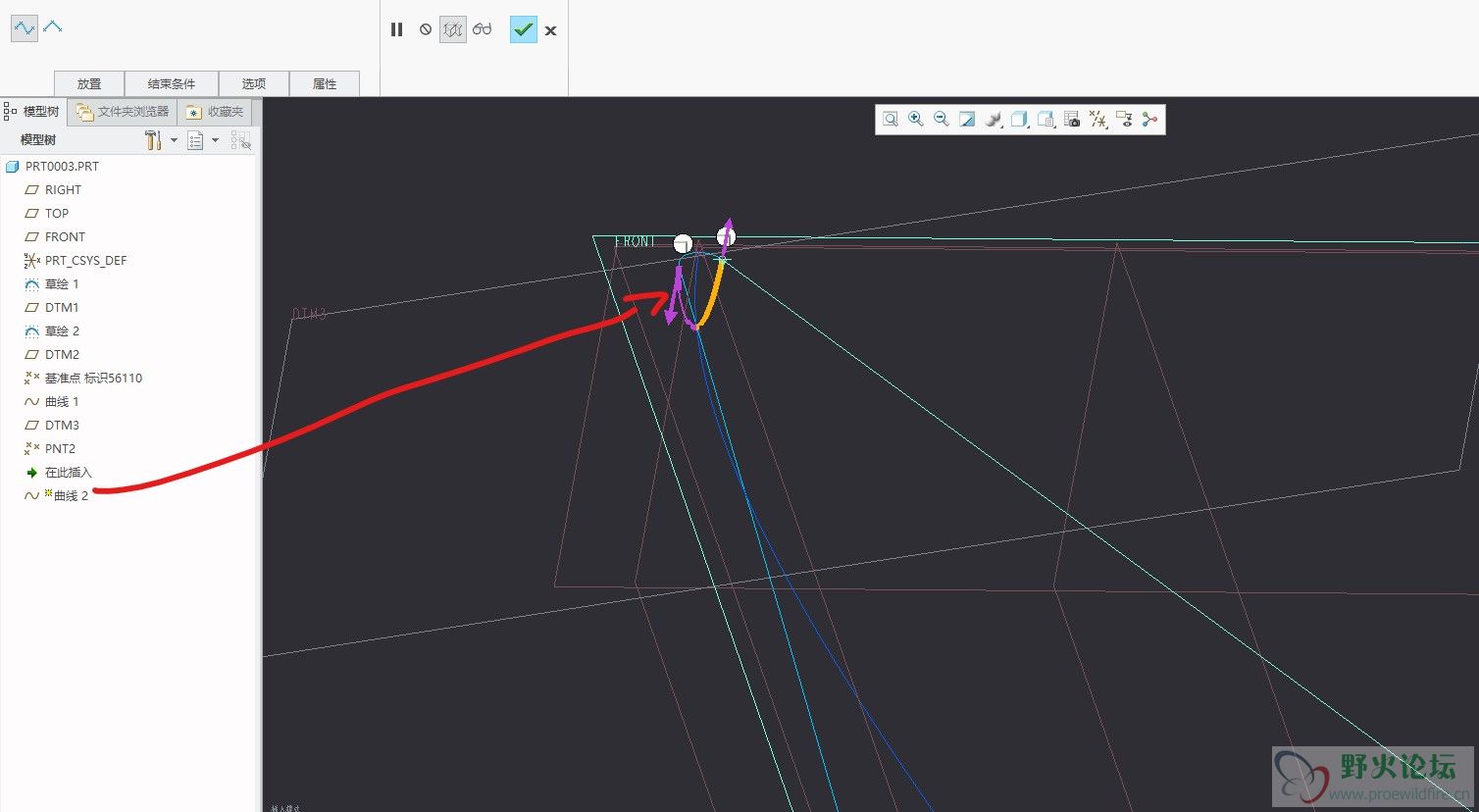Expand the datum display filters dropdown
Image resolution: width=1479 pixels, height=812 pixels.
(x=1097, y=120)
